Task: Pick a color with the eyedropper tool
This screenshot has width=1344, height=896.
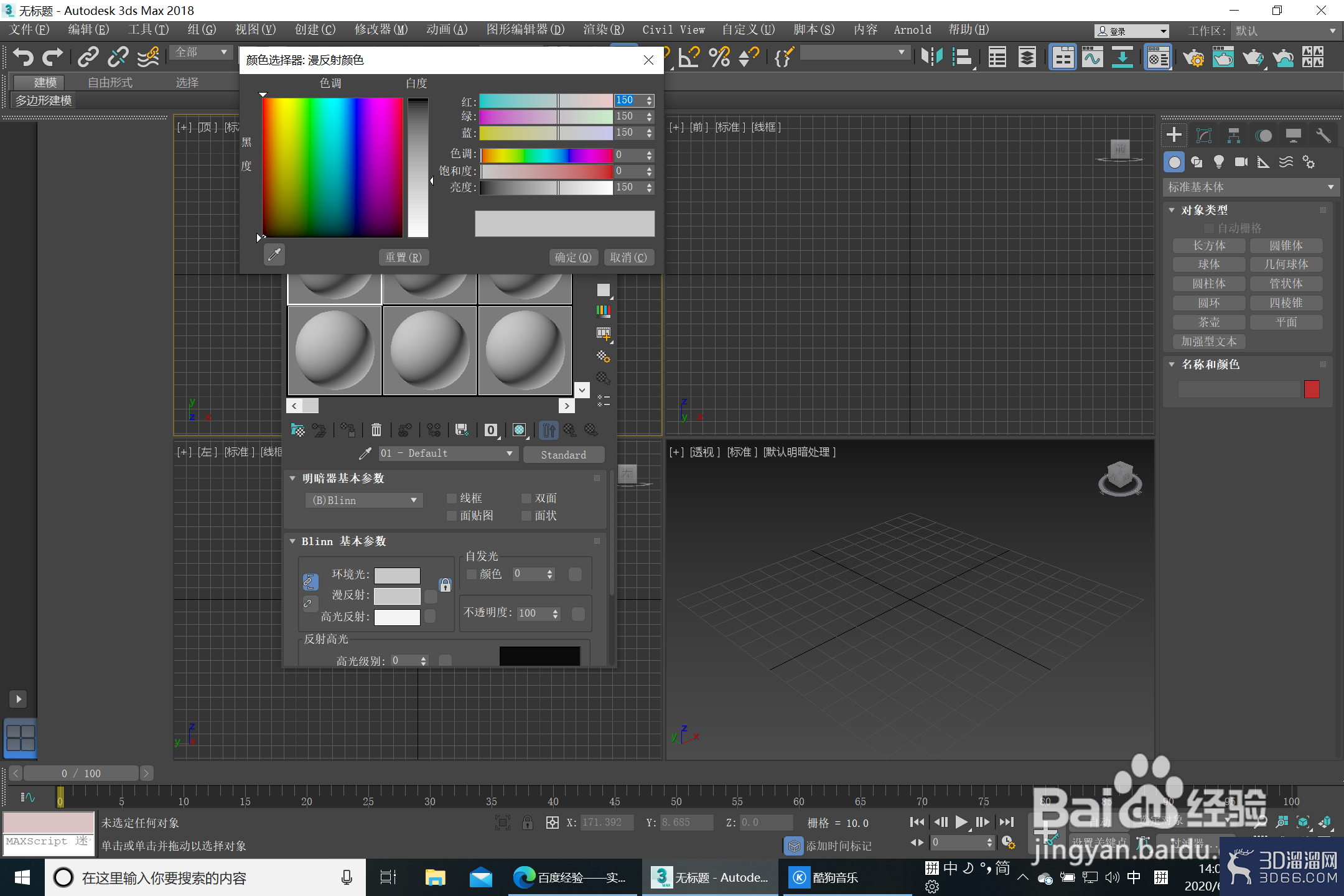Action: click(x=274, y=254)
